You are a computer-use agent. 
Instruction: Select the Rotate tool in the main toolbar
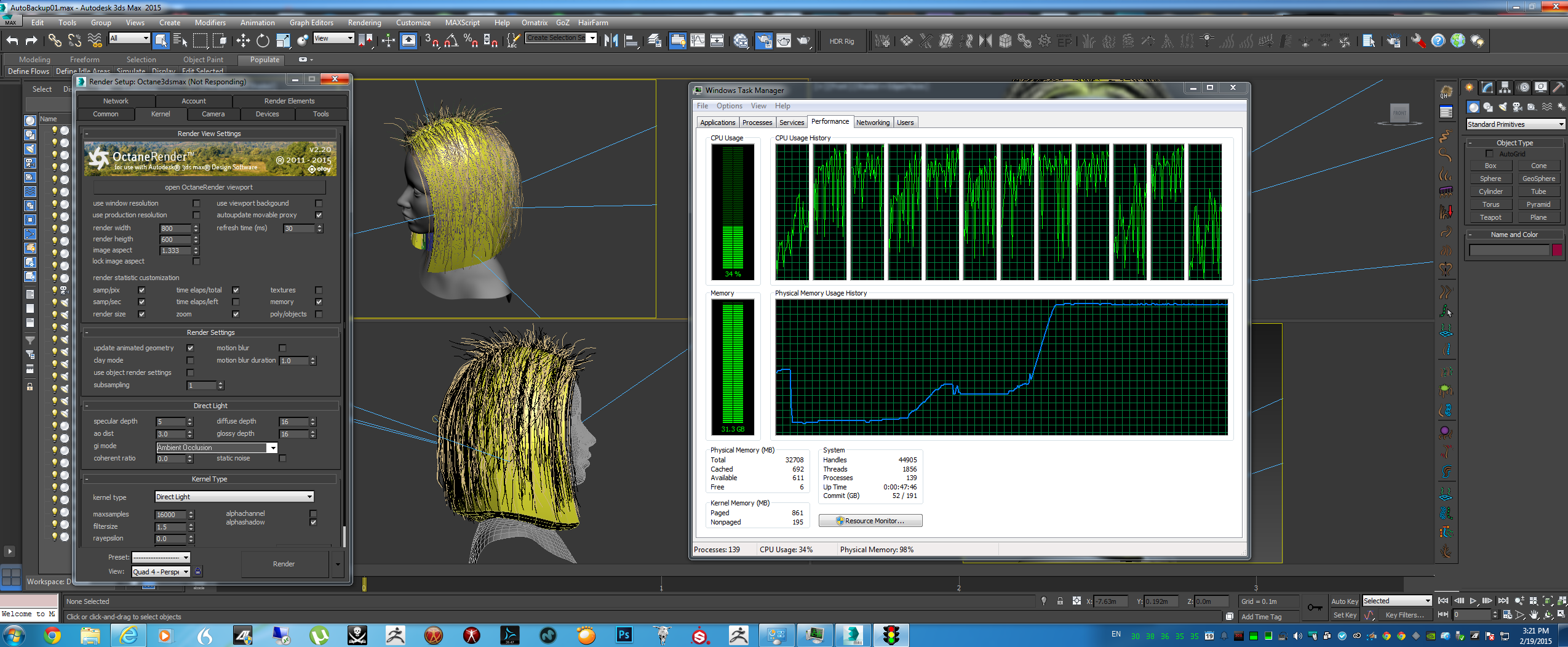[x=263, y=41]
